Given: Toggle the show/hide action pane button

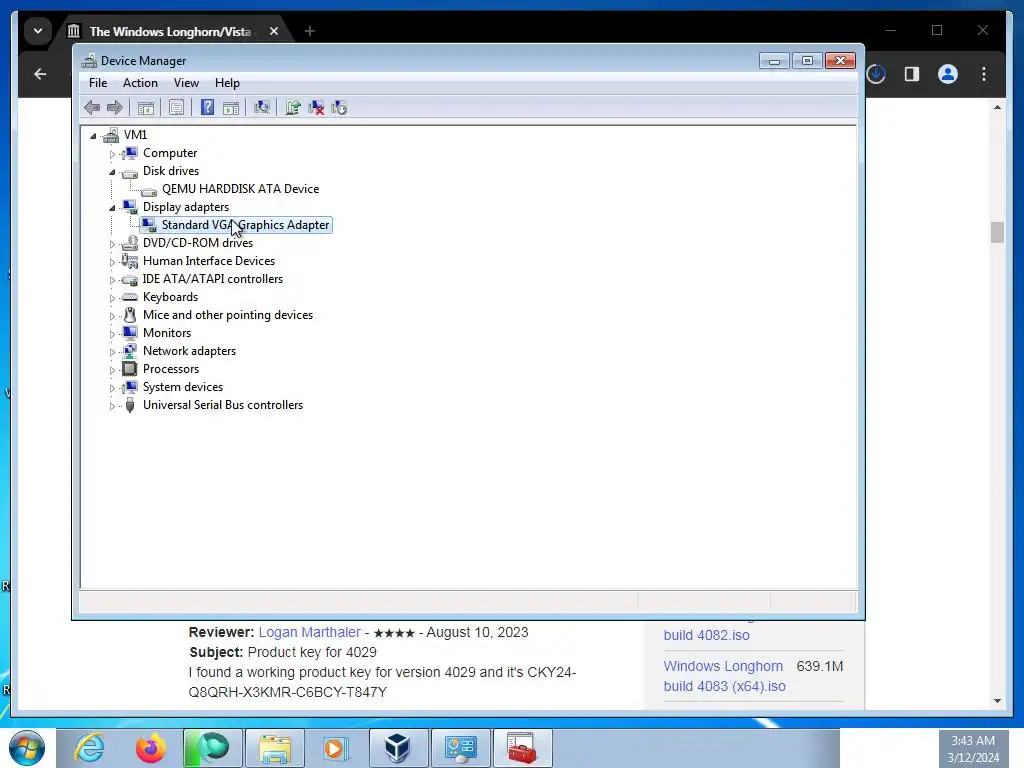Looking at the screenshot, I should pyautogui.click(x=231, y=108).
